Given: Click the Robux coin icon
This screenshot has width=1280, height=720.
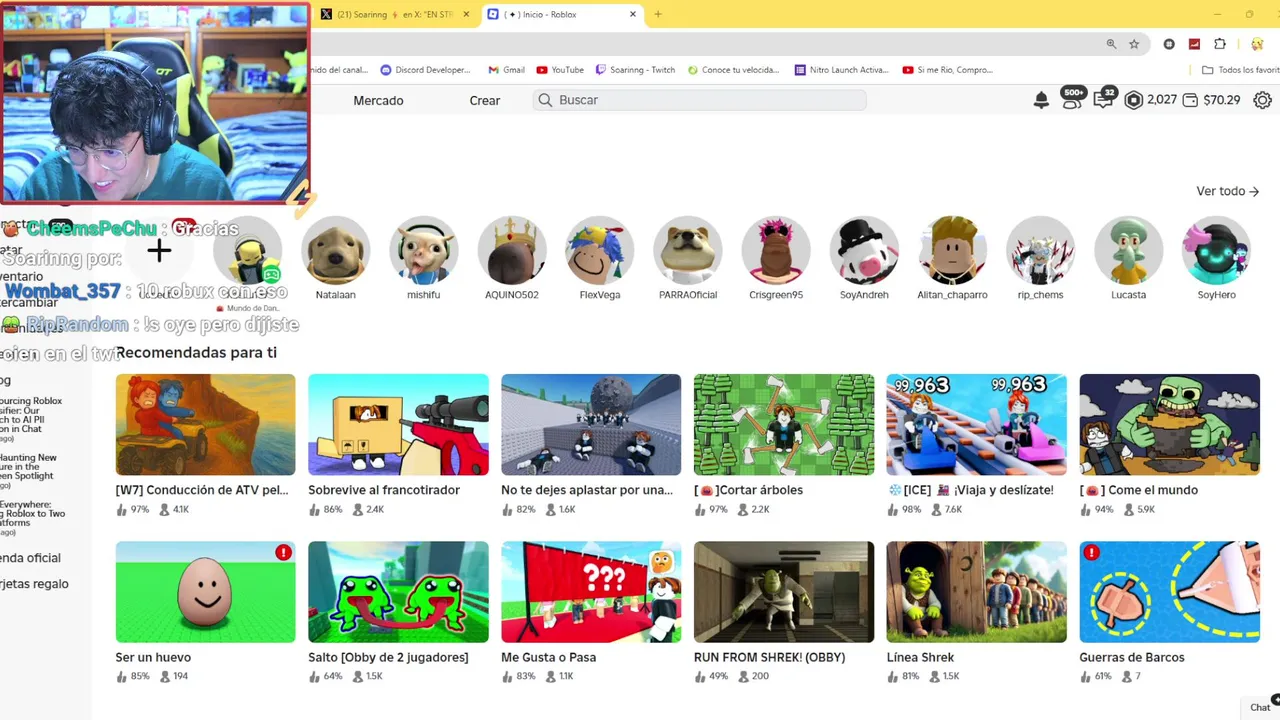Looking at the screenshot, I should [1133, 100].
